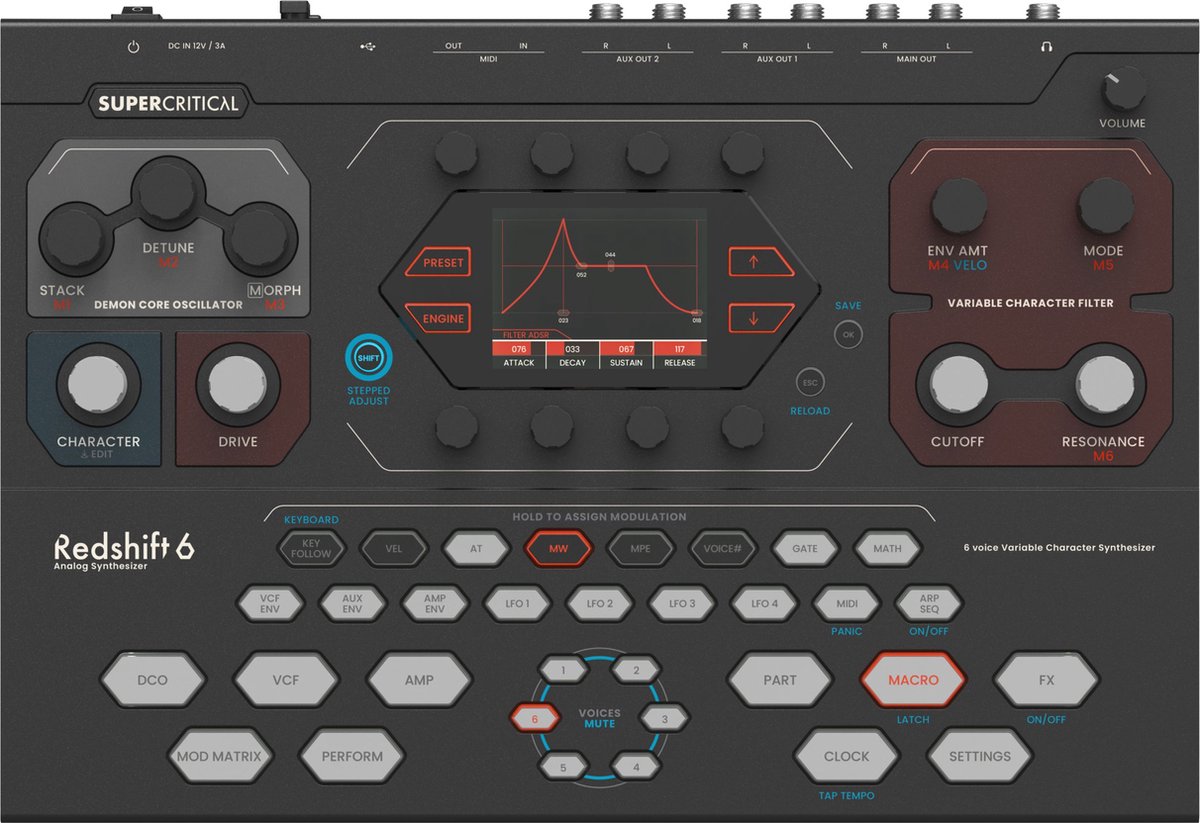Select the LFO 2 button
Image resolution: width=1200 pixels, height=823 pixels.
(599, 604)
